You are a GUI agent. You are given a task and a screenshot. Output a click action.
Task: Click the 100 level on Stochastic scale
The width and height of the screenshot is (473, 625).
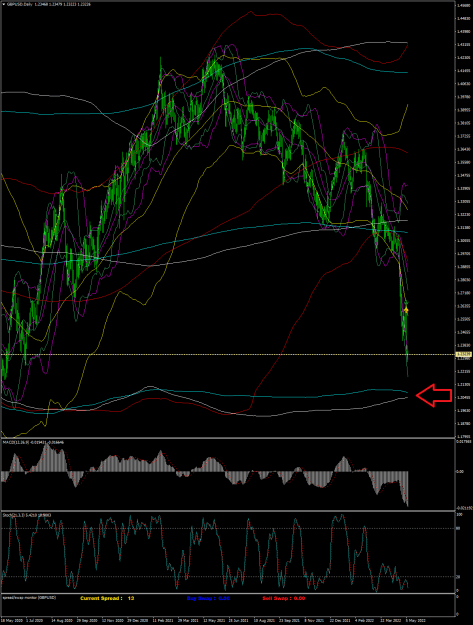[x=459, y=515]
